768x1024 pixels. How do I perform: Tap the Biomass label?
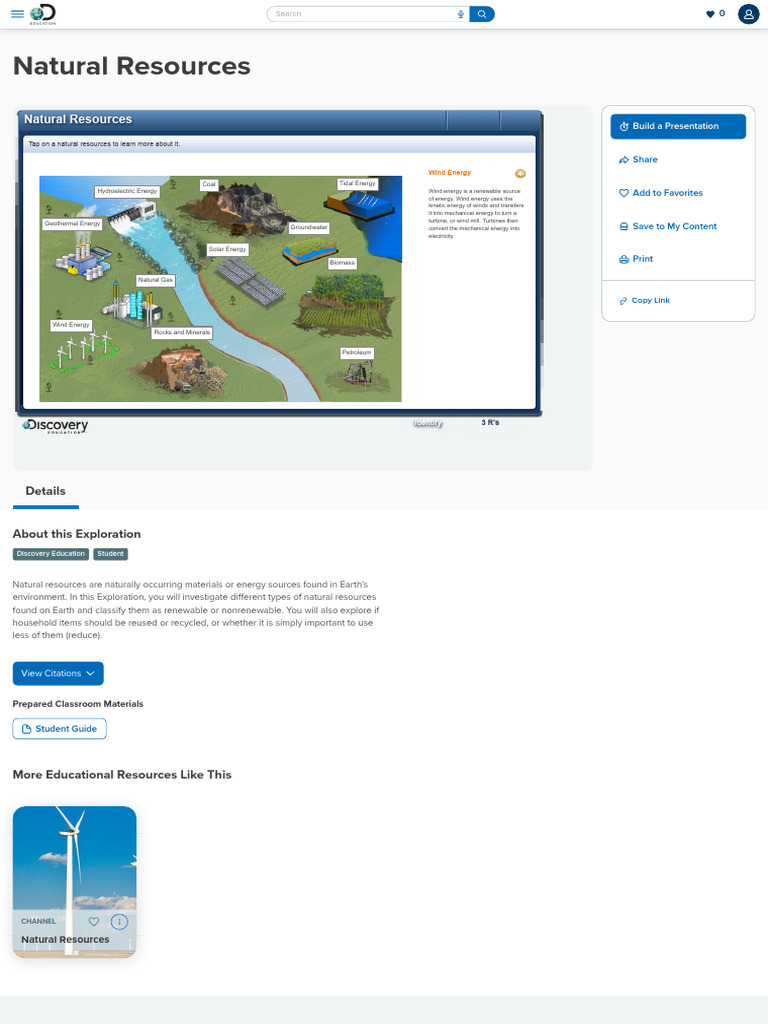point(342,263)
